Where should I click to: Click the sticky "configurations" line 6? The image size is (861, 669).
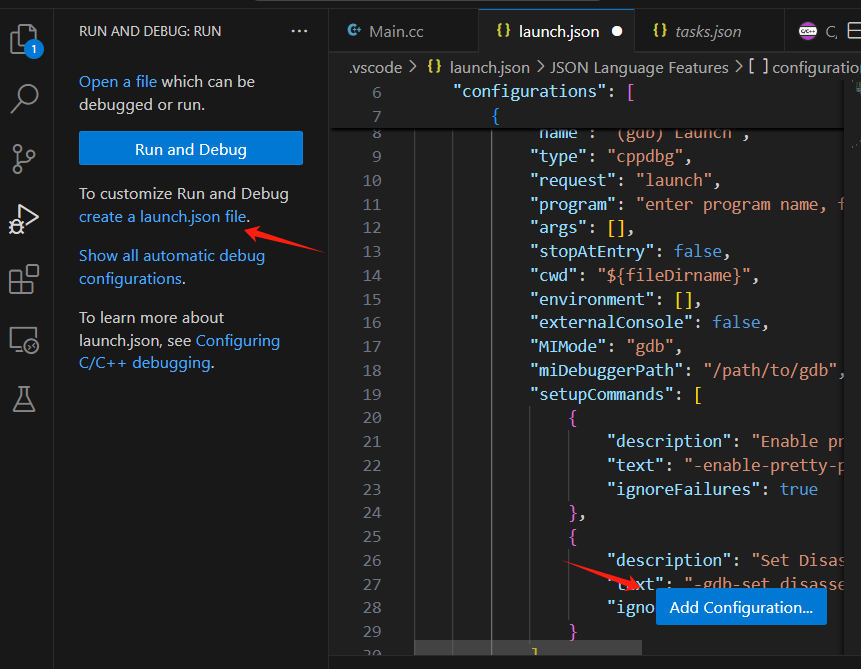pyautogui.click(x=543, y=91)
